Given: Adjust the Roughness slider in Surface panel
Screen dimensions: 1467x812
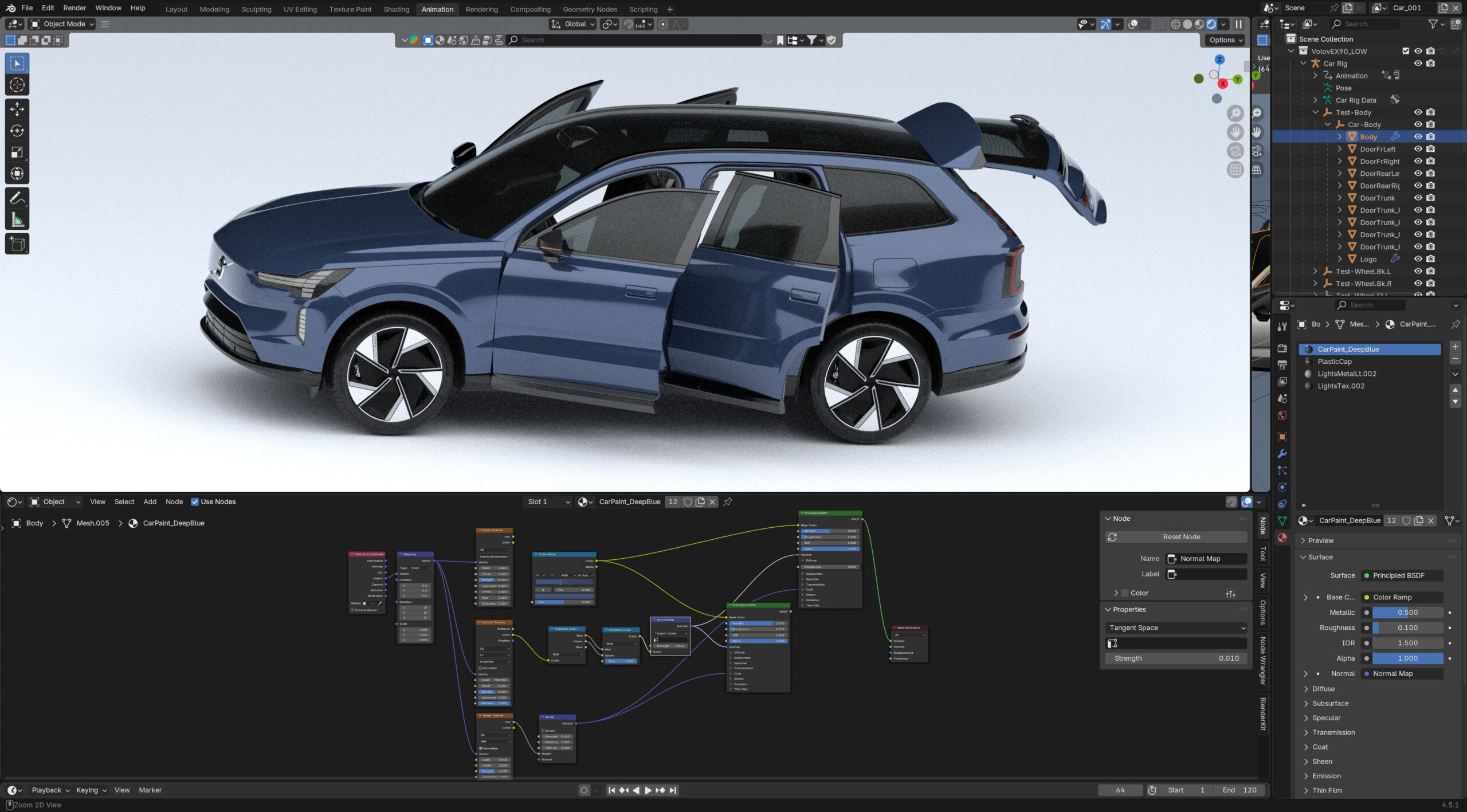Looking at the screenshot, I should pyautogui.click(x=1407, y=628).
